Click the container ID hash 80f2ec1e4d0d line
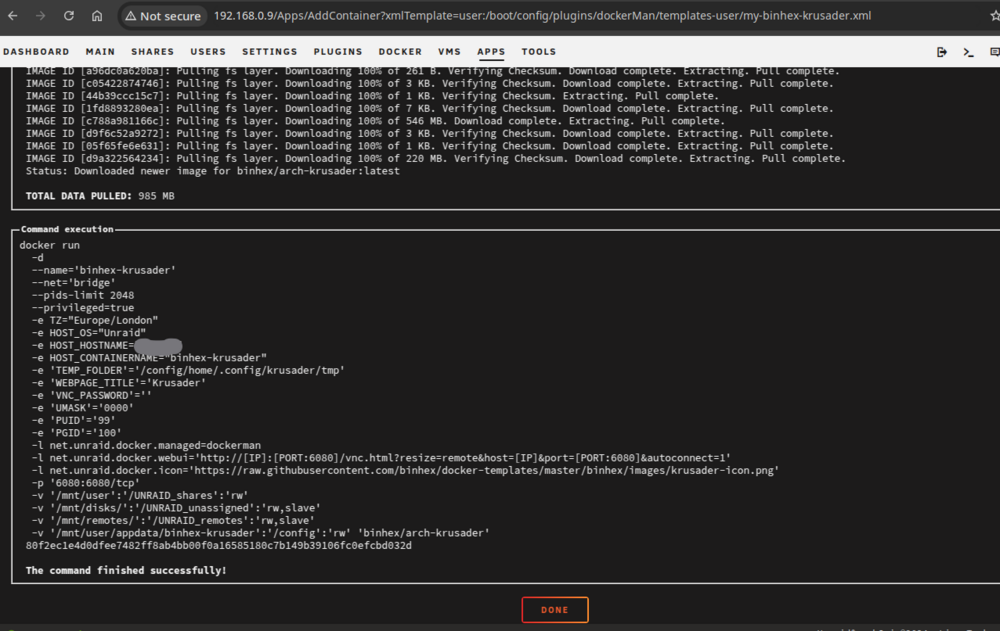1000x631 pixels. point(219,546)
